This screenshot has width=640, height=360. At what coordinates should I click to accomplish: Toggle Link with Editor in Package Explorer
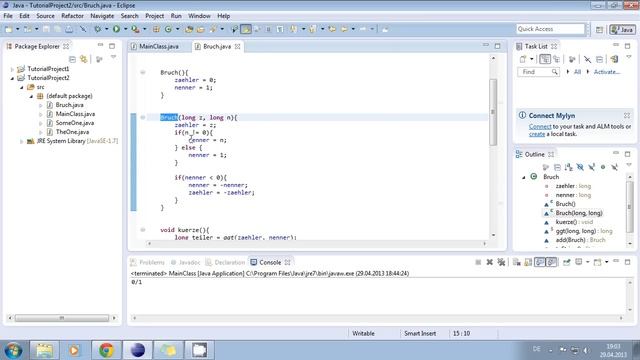click(84, 59)
